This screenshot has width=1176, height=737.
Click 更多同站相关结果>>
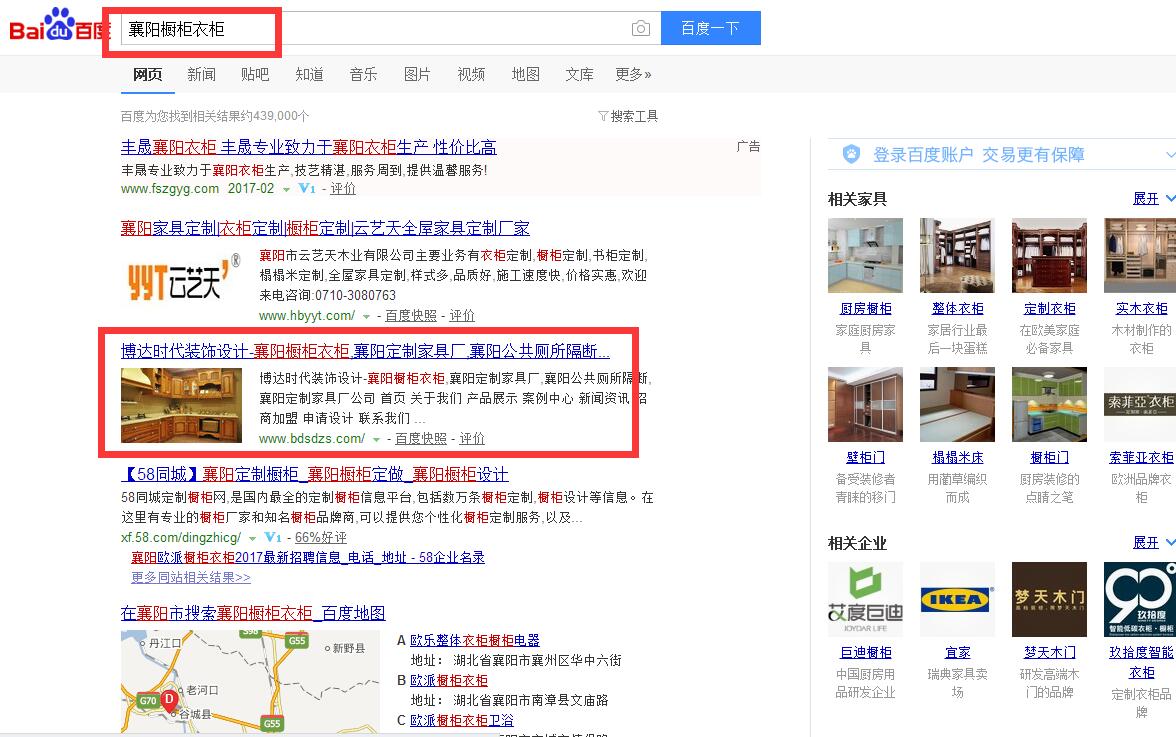tap(190, 577)
